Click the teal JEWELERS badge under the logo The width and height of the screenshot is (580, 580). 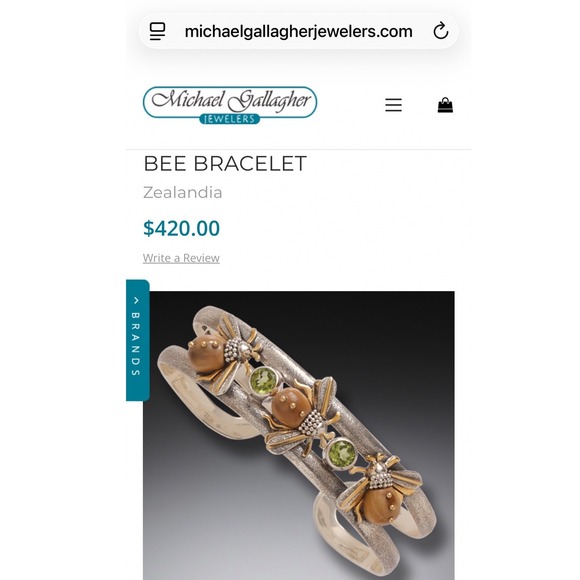[230, 119]
